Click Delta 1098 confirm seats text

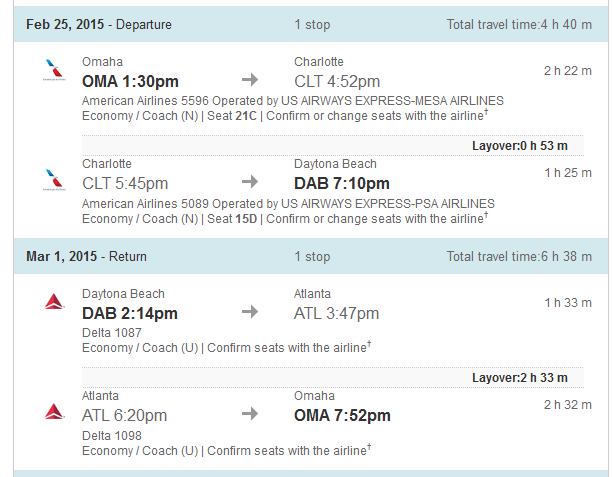pyautogui.click(x=289, y=450)
